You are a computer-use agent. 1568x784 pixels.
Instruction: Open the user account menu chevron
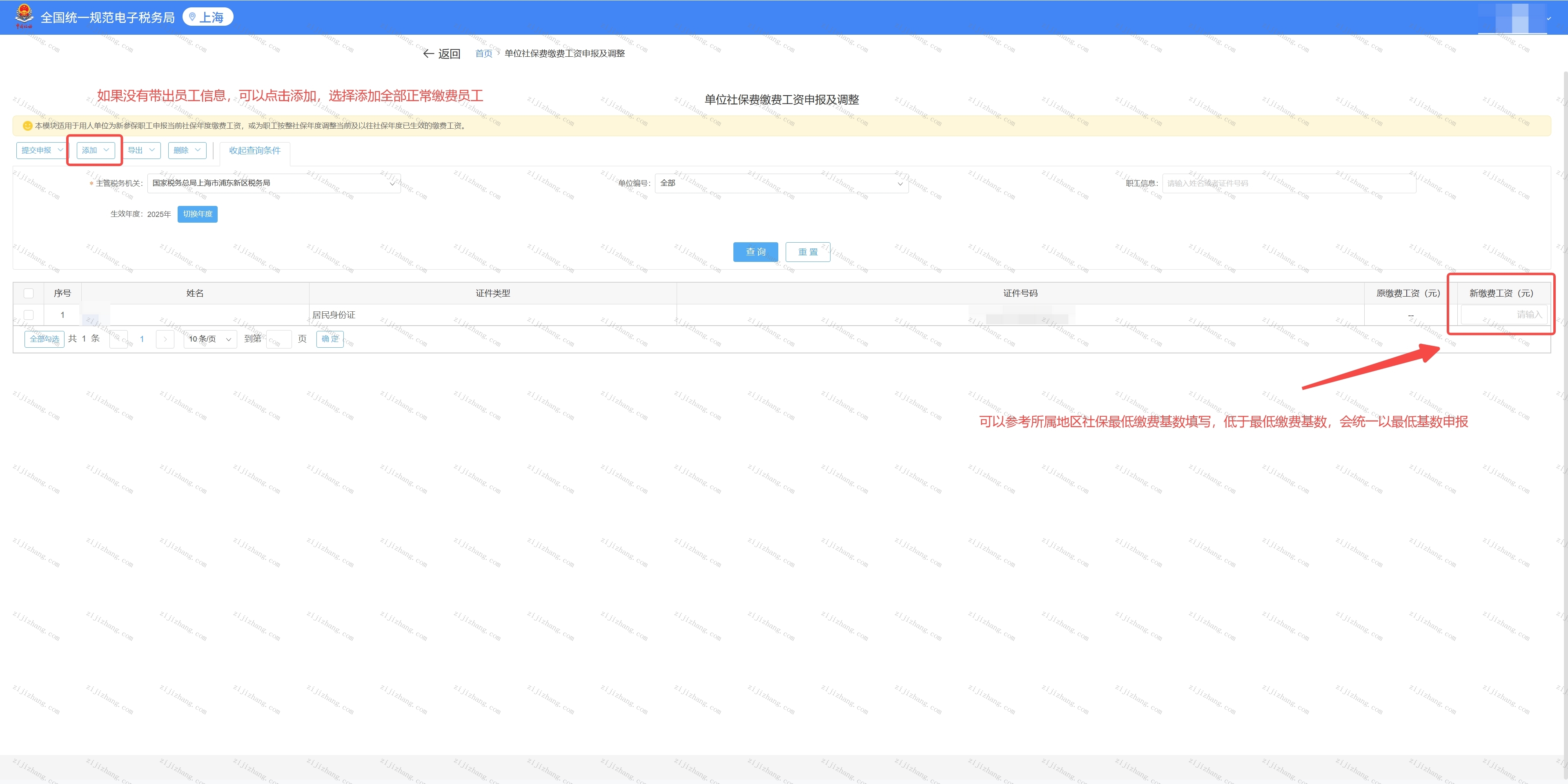1549,18
